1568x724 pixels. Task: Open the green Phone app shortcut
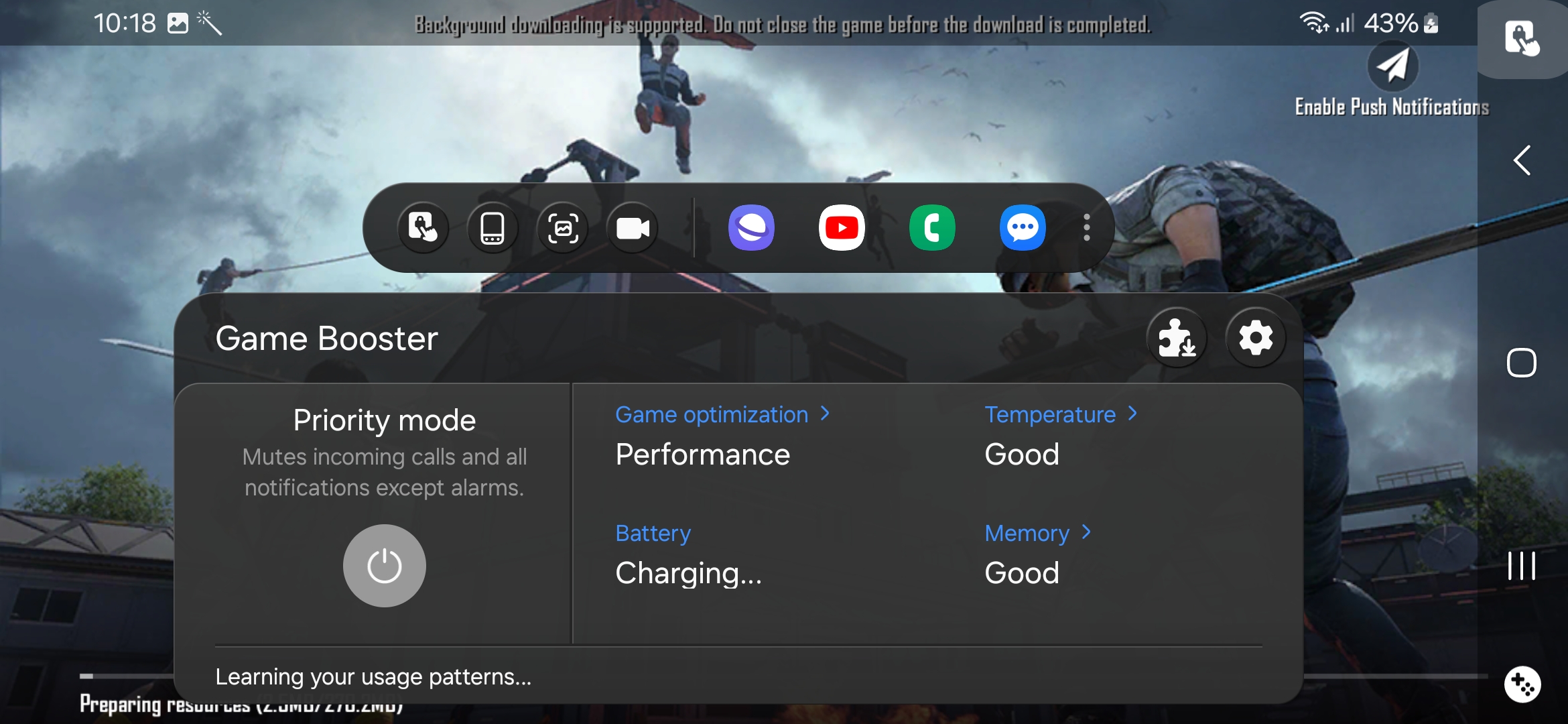click(932, 228)
